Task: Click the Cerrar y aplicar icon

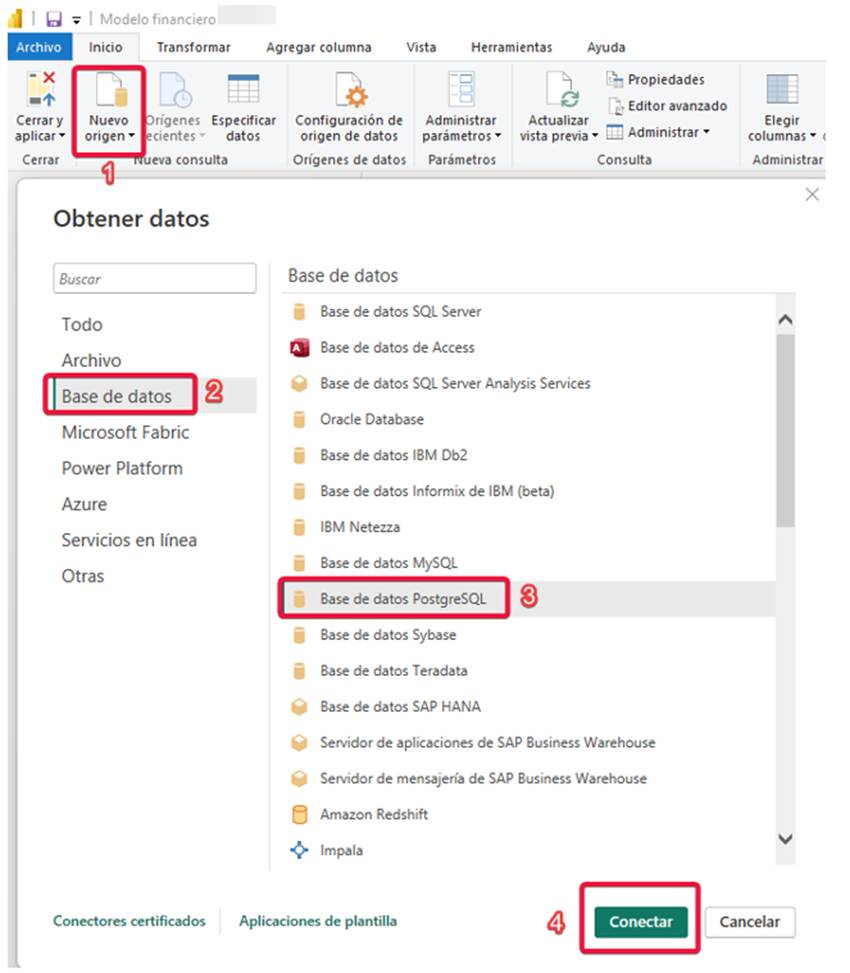Action: 42,89
